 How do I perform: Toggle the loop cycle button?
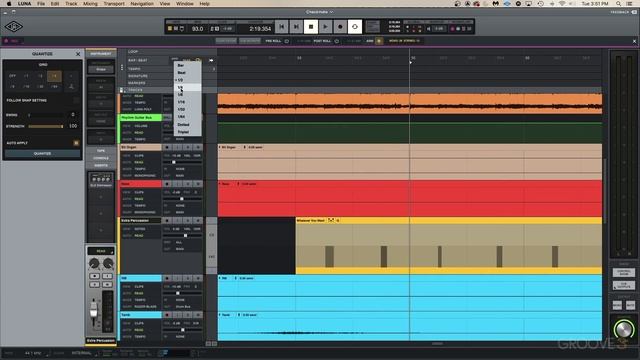click(x=355, y=27)
